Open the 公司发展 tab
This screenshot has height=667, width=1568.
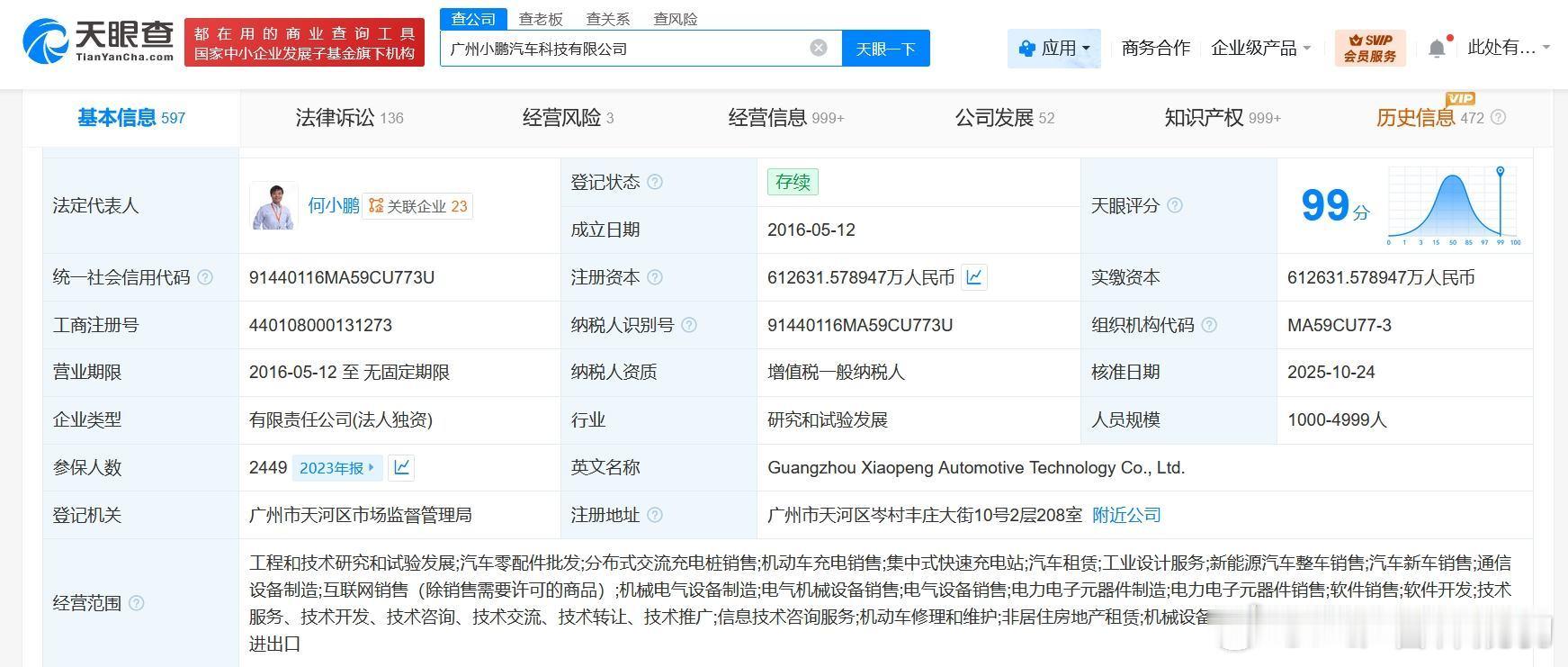point(1005,117)
